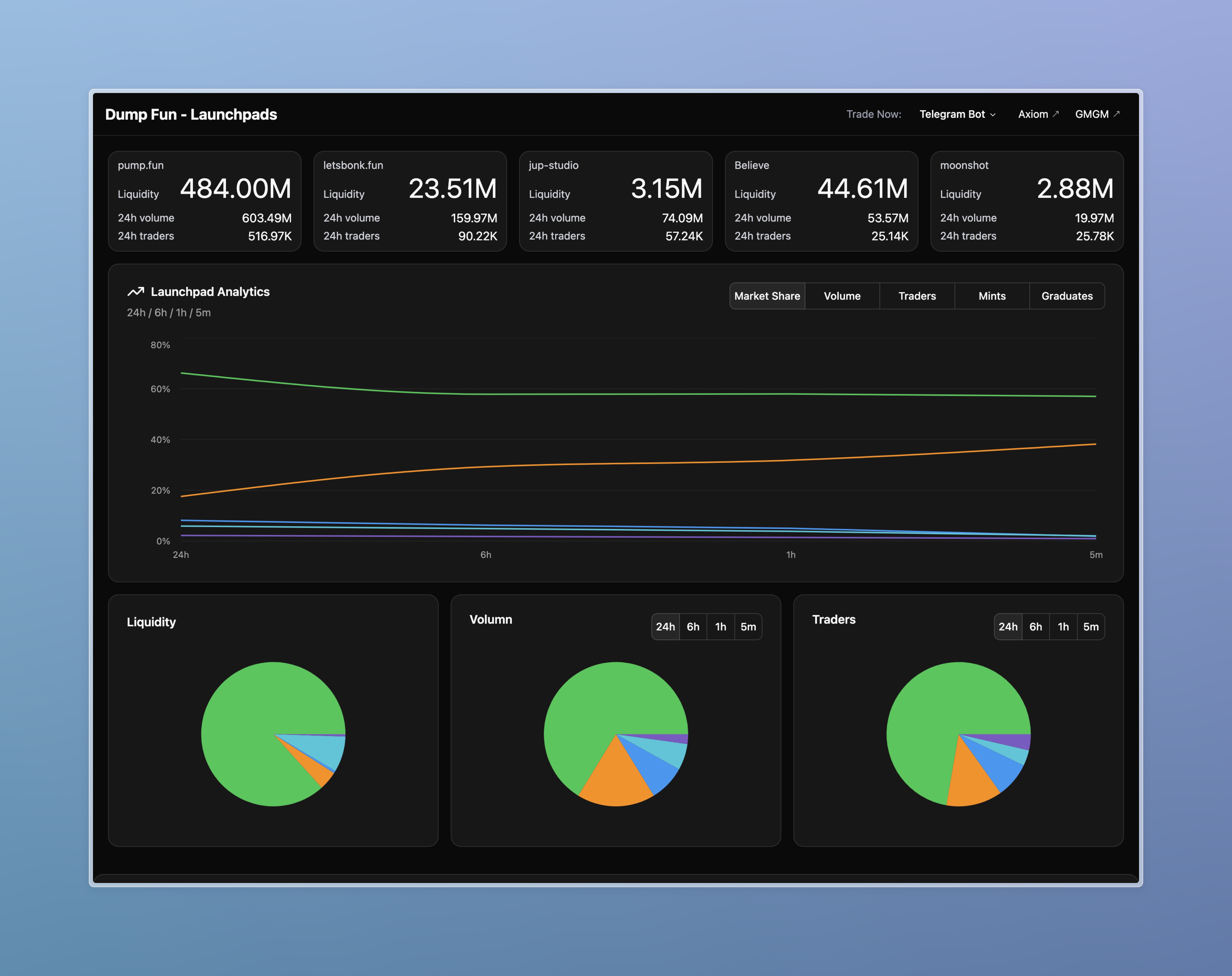This screenshot has width=1232, height=976.
Task: Open the letsbonk.fun stats card
Action: tap(410, 201)
